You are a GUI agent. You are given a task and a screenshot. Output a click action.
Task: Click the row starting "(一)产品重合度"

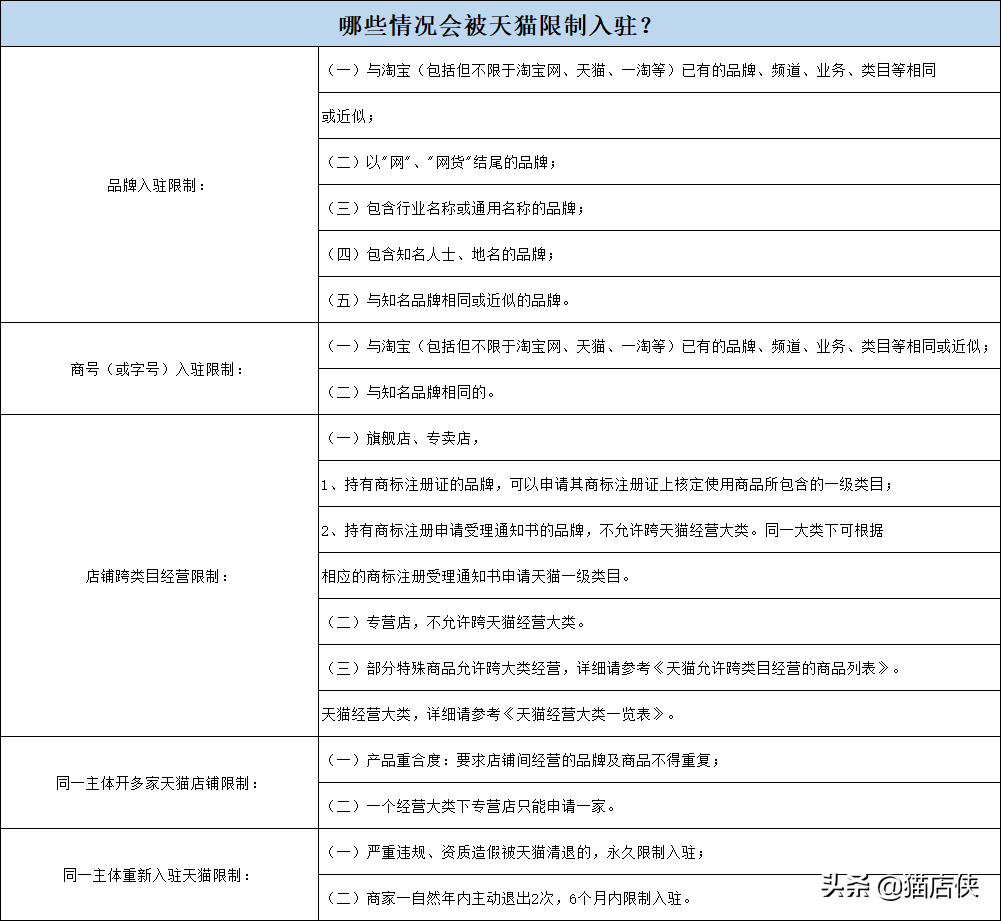click(x=659, y=760)
